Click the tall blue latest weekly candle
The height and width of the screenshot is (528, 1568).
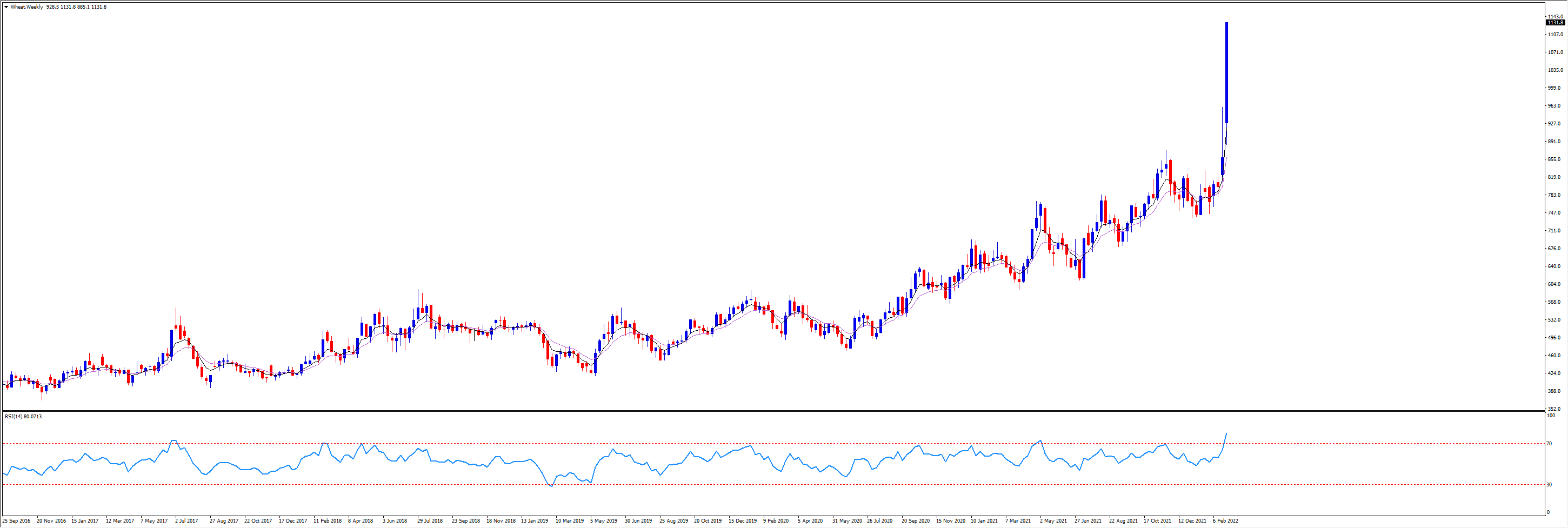point(1226,73)
